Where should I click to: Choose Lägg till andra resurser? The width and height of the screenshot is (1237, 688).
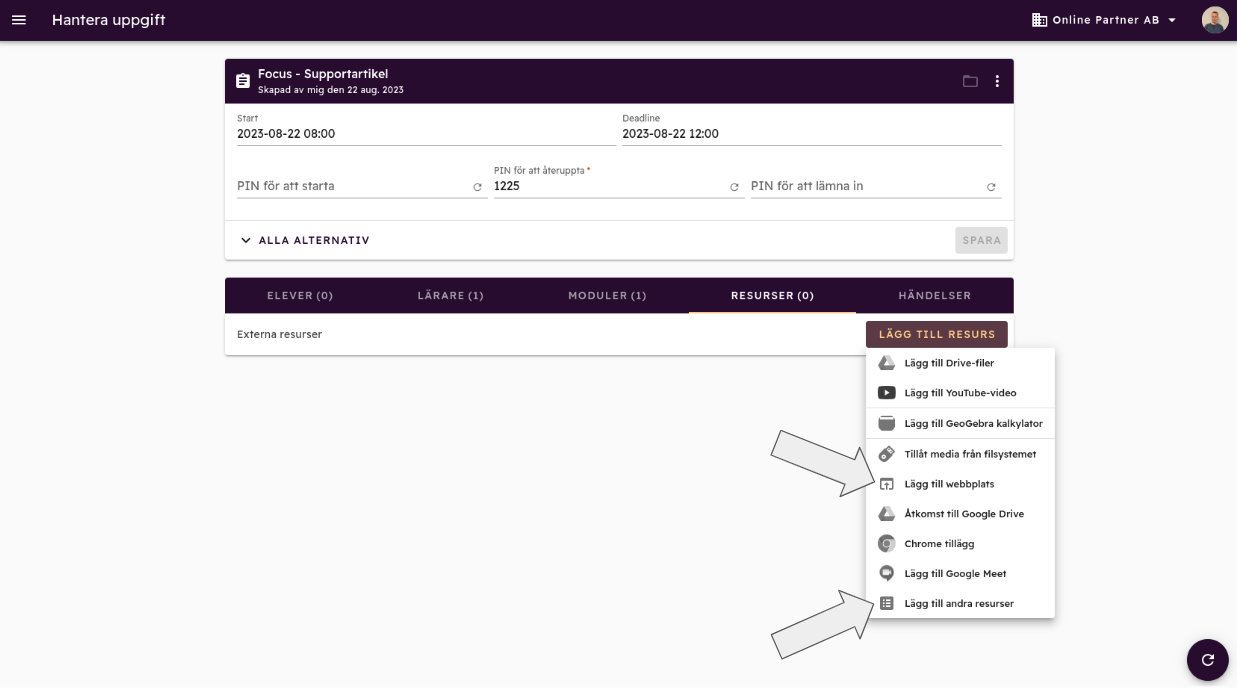958,604
